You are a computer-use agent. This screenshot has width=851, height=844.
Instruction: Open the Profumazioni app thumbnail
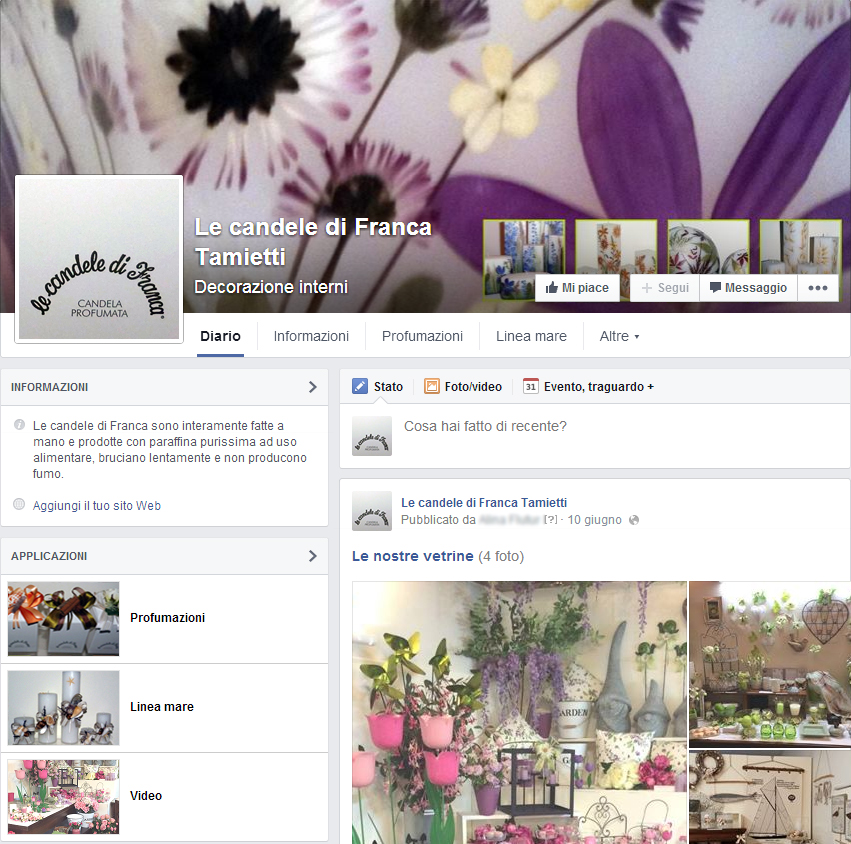(x=63, y=619)
